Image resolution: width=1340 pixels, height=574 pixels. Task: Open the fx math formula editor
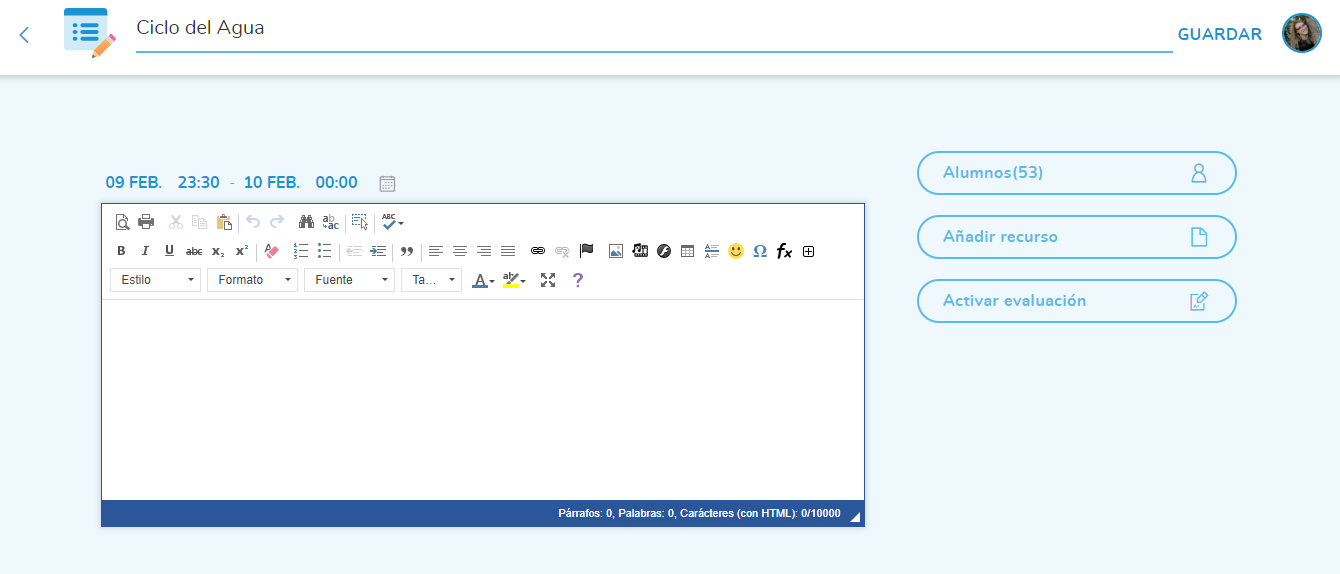point(784,251)
